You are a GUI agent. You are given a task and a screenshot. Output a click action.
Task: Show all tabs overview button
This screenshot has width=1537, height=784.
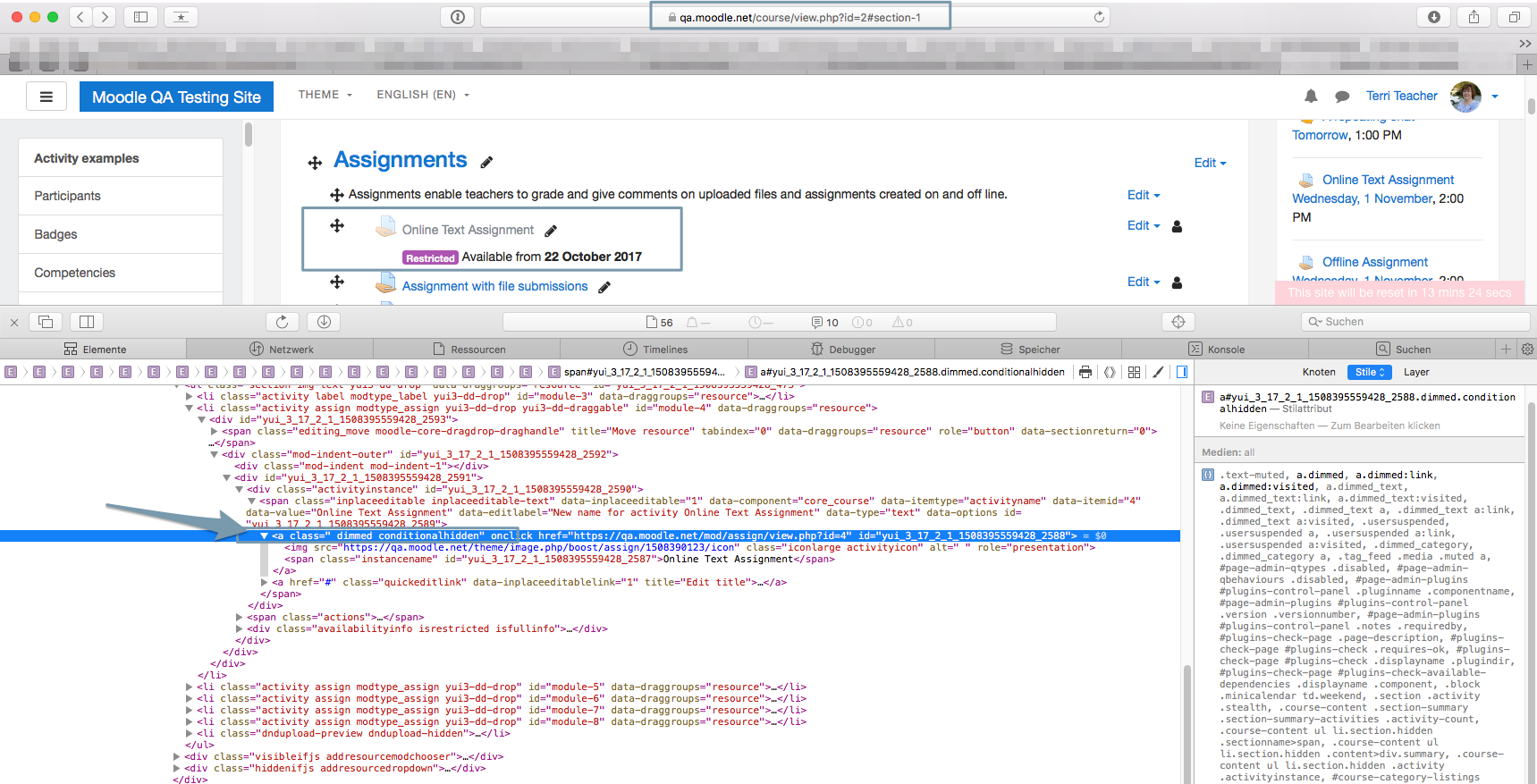click(1514, 17)
